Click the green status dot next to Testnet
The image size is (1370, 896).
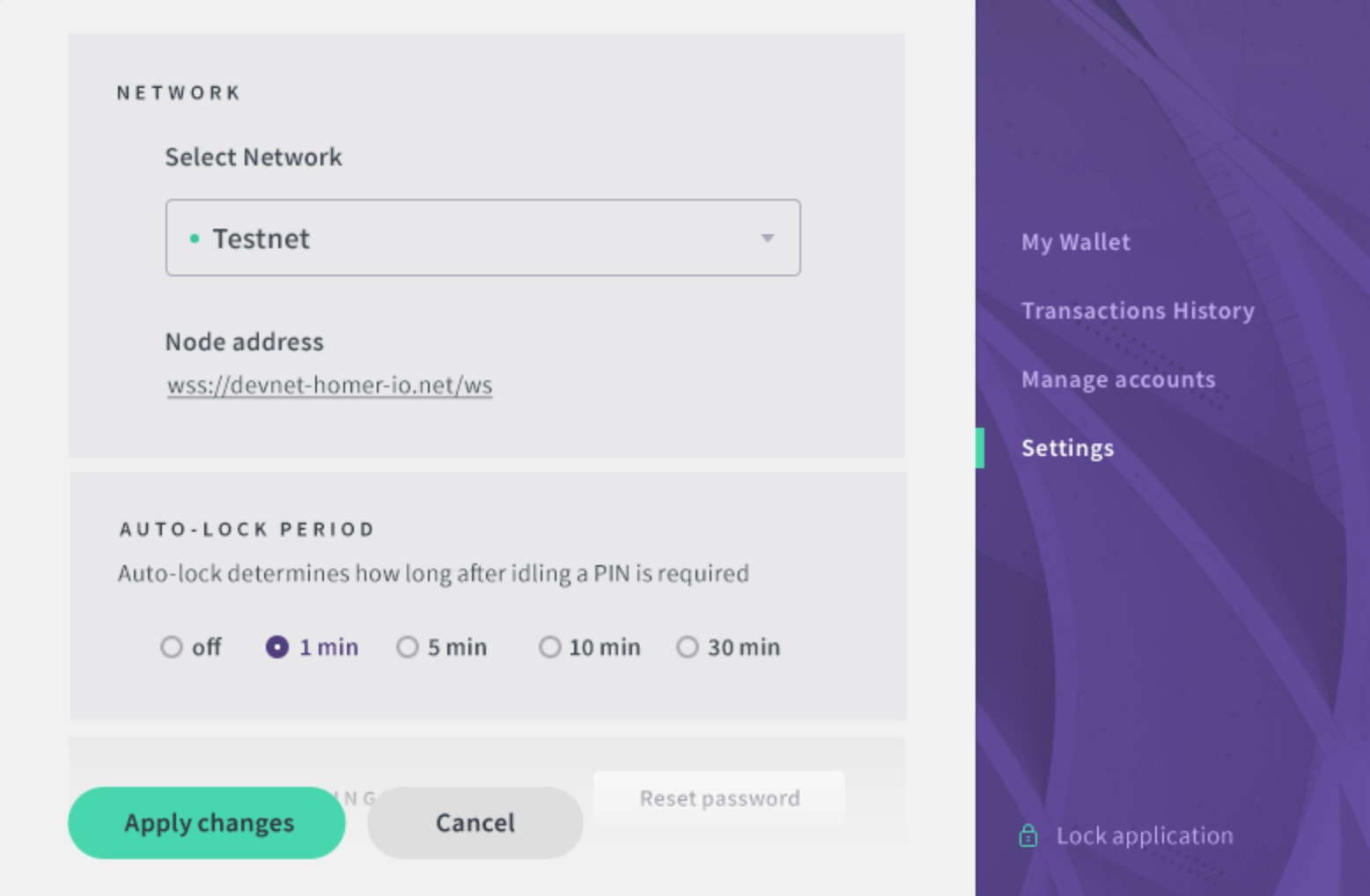(x=195, y=239)
